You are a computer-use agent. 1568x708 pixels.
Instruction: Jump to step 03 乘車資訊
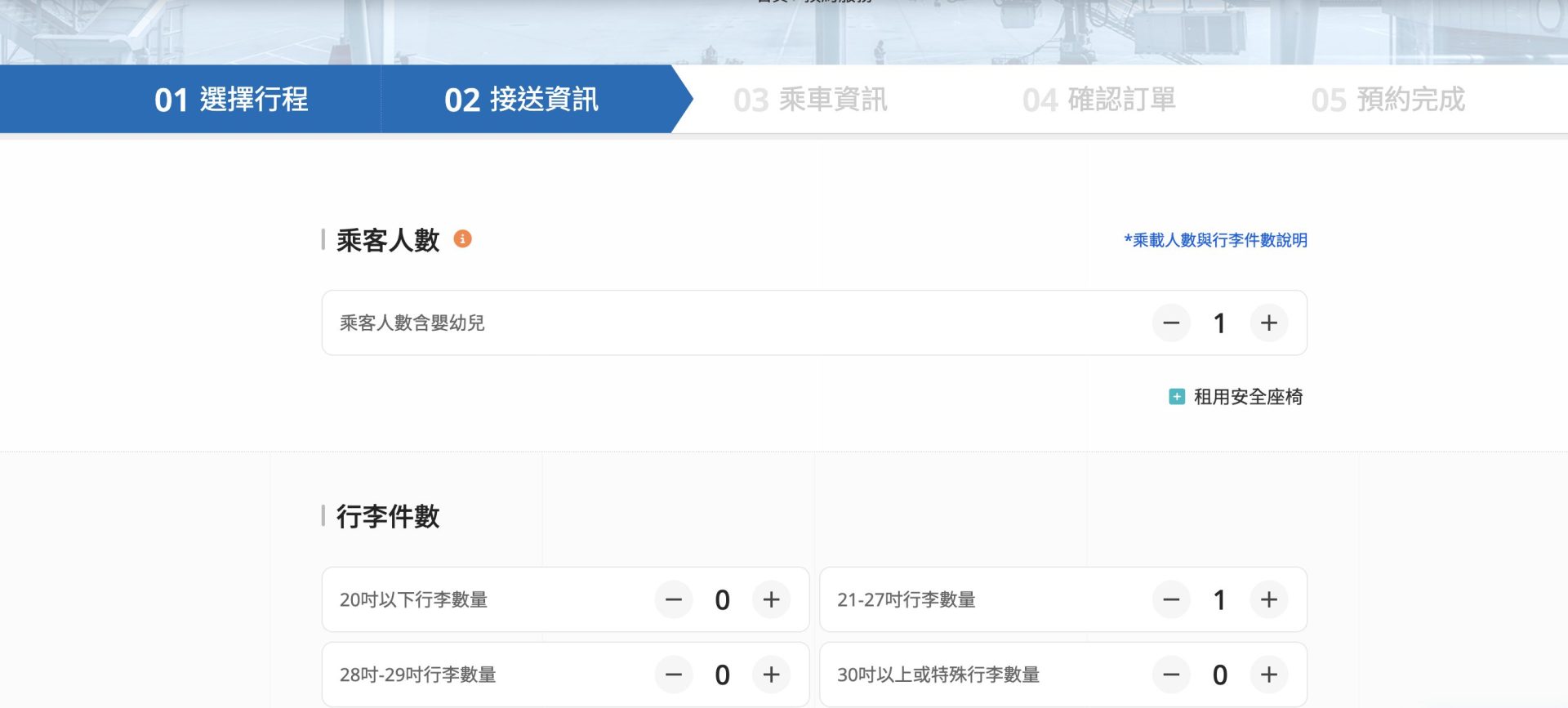tap(810, 100)
